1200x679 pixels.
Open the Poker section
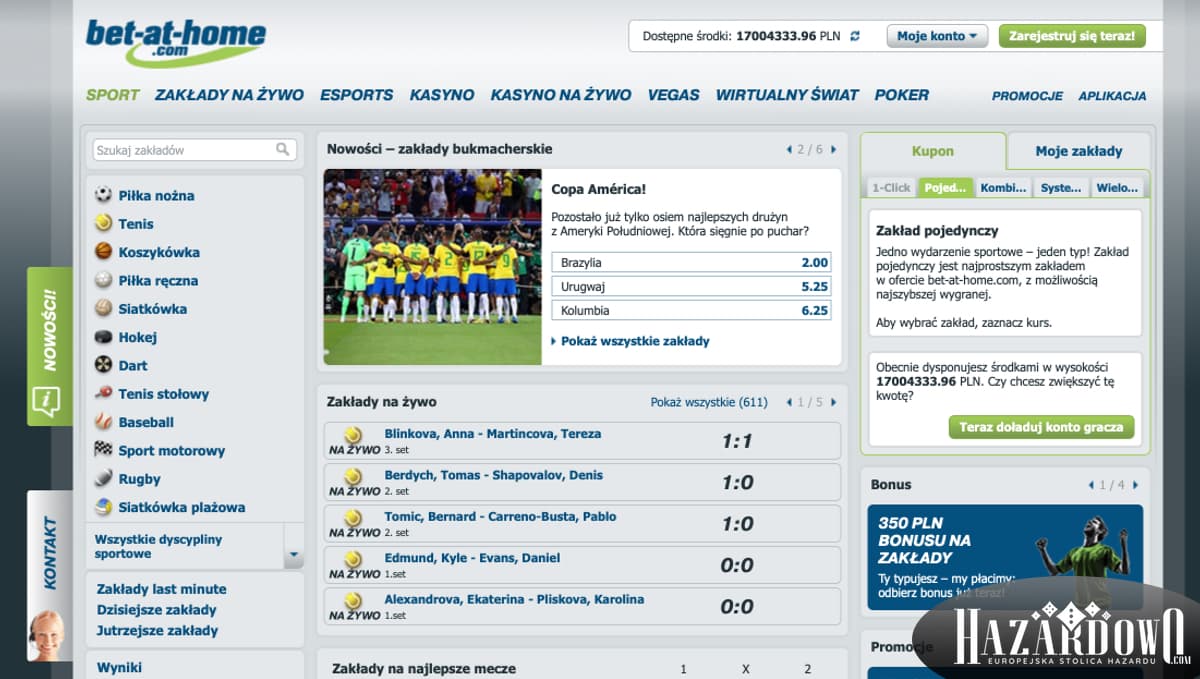(x=902, y=95)
